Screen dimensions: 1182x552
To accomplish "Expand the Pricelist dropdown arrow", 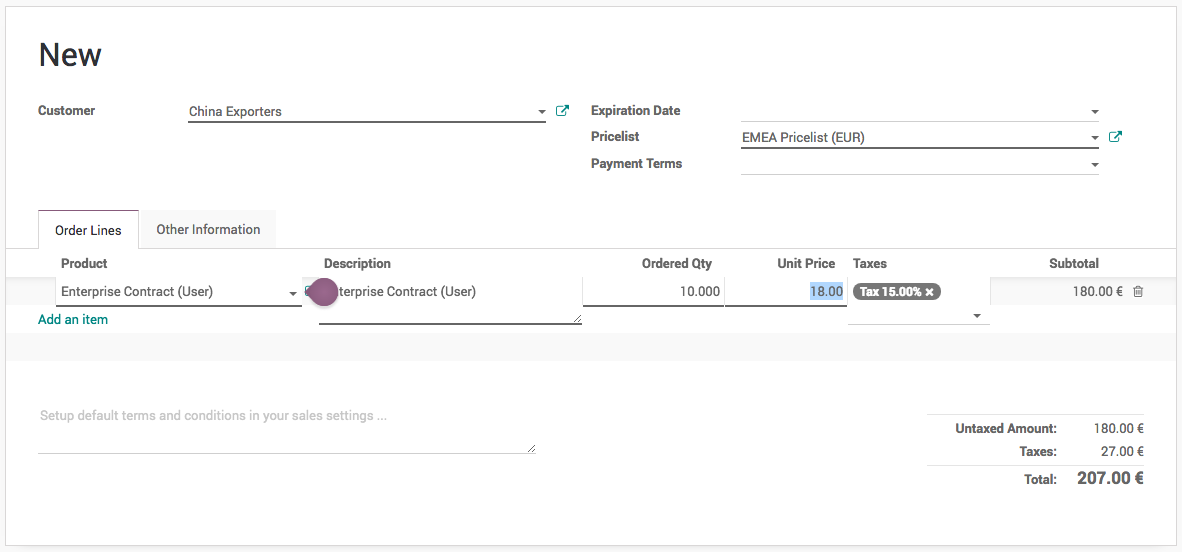I will (x=1094, y=138).
